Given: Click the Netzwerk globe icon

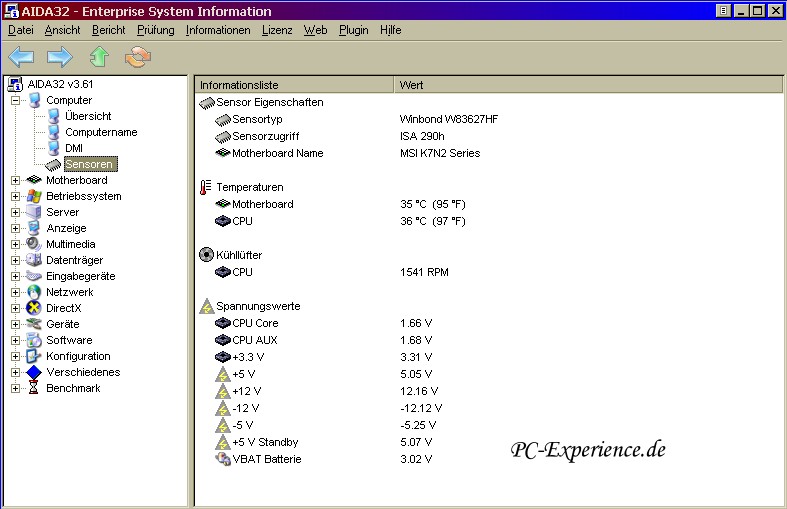Looking at the screenshot, I should pyautogui.click(x=34, y=292).
